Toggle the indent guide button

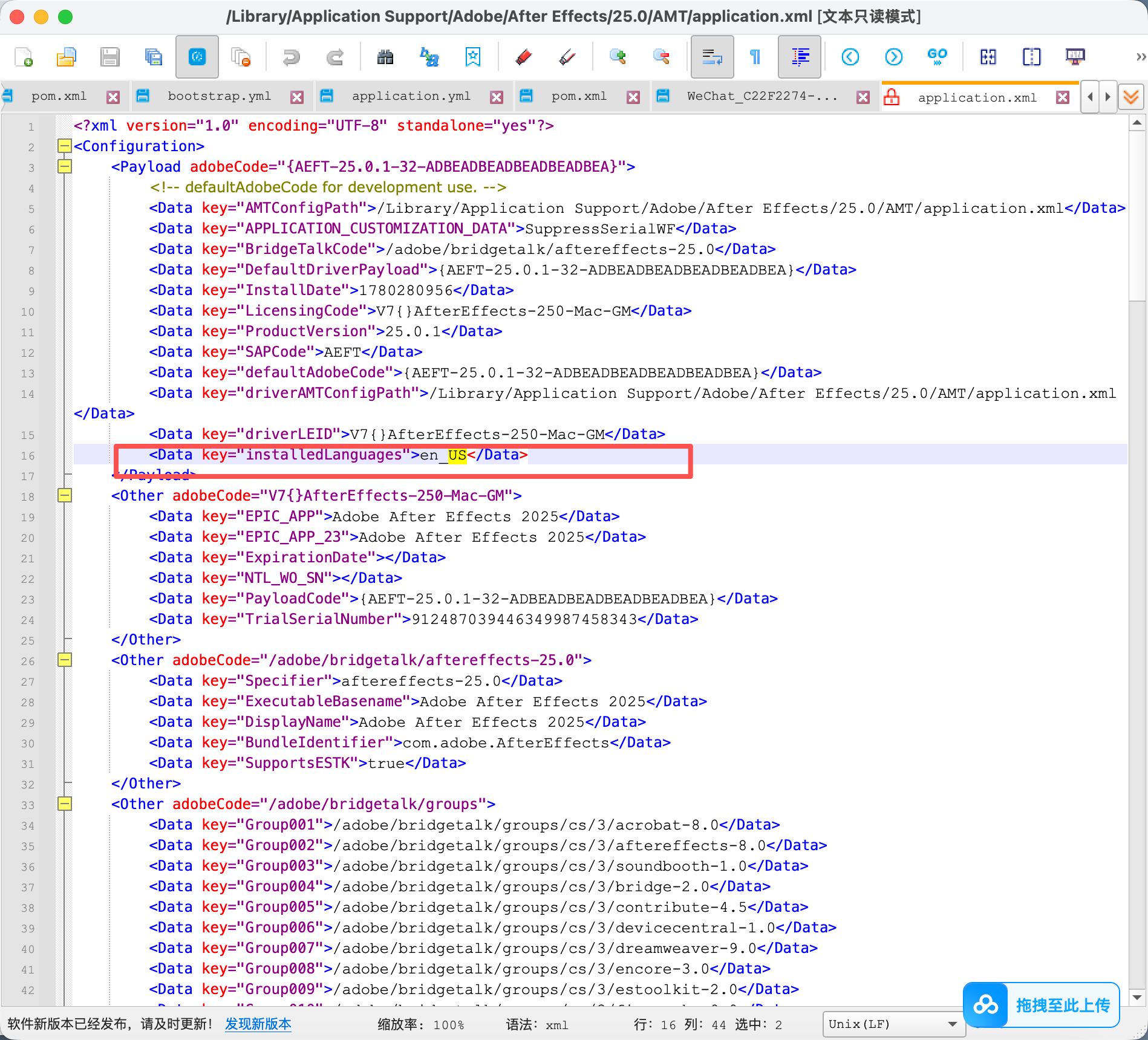coord(800,57)
